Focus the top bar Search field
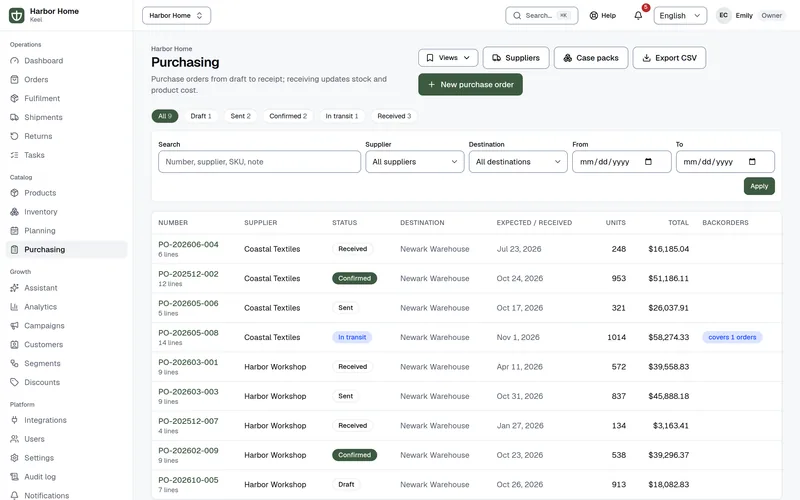The height and width of the screenshot is (500, 800). tap(542, 15)
